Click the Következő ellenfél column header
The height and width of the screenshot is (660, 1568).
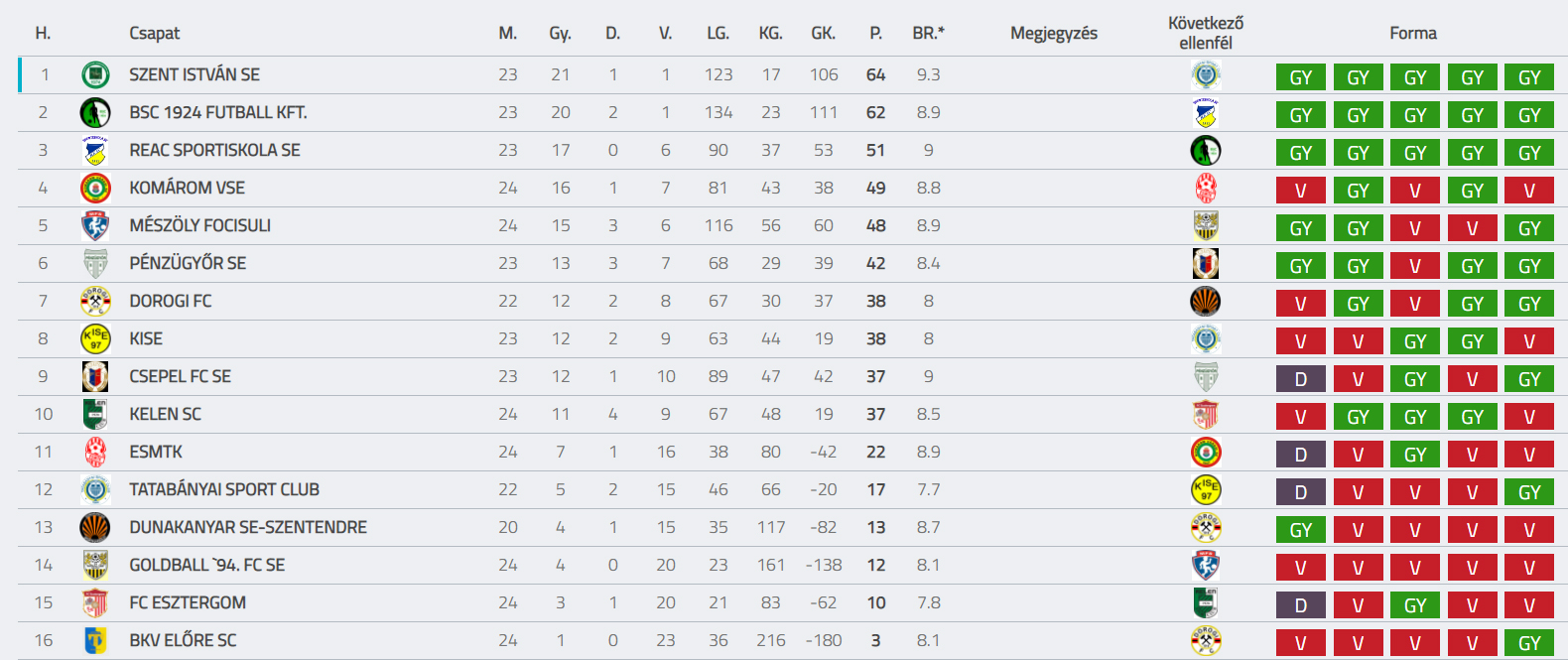[1206, 33]
